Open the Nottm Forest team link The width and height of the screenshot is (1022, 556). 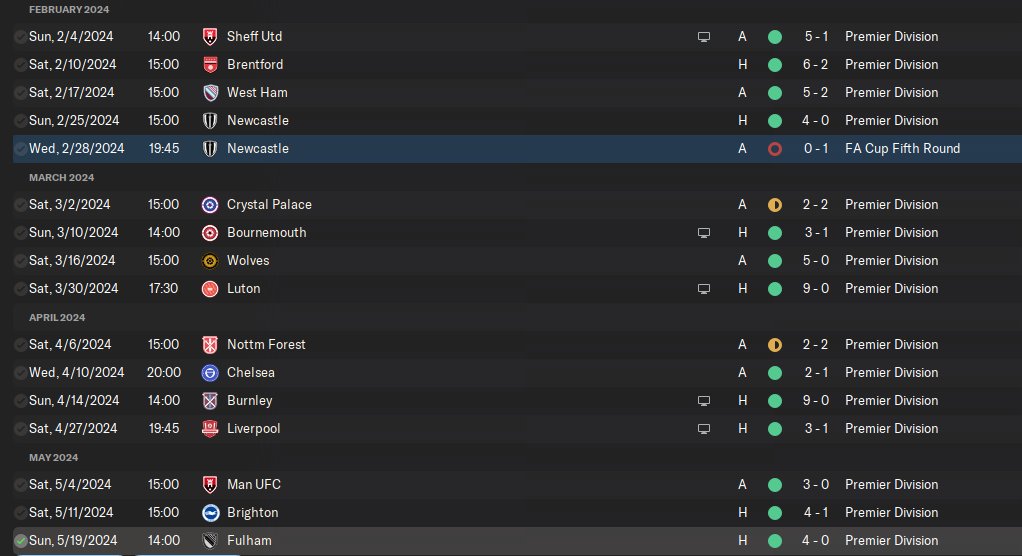pos(266,345)
